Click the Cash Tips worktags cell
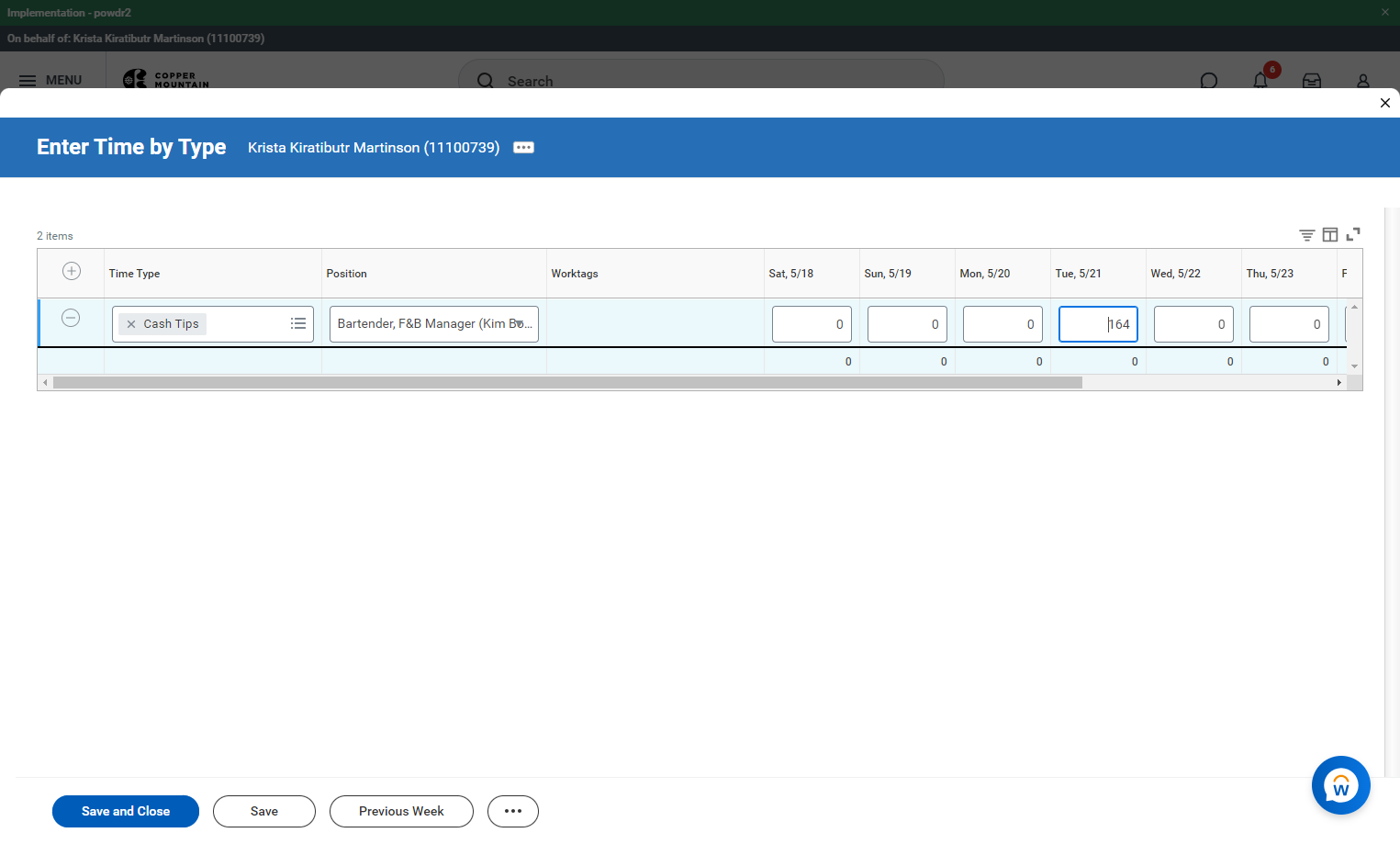The width and height of the screenshot is (1400, 844). [x=655, y=323]
